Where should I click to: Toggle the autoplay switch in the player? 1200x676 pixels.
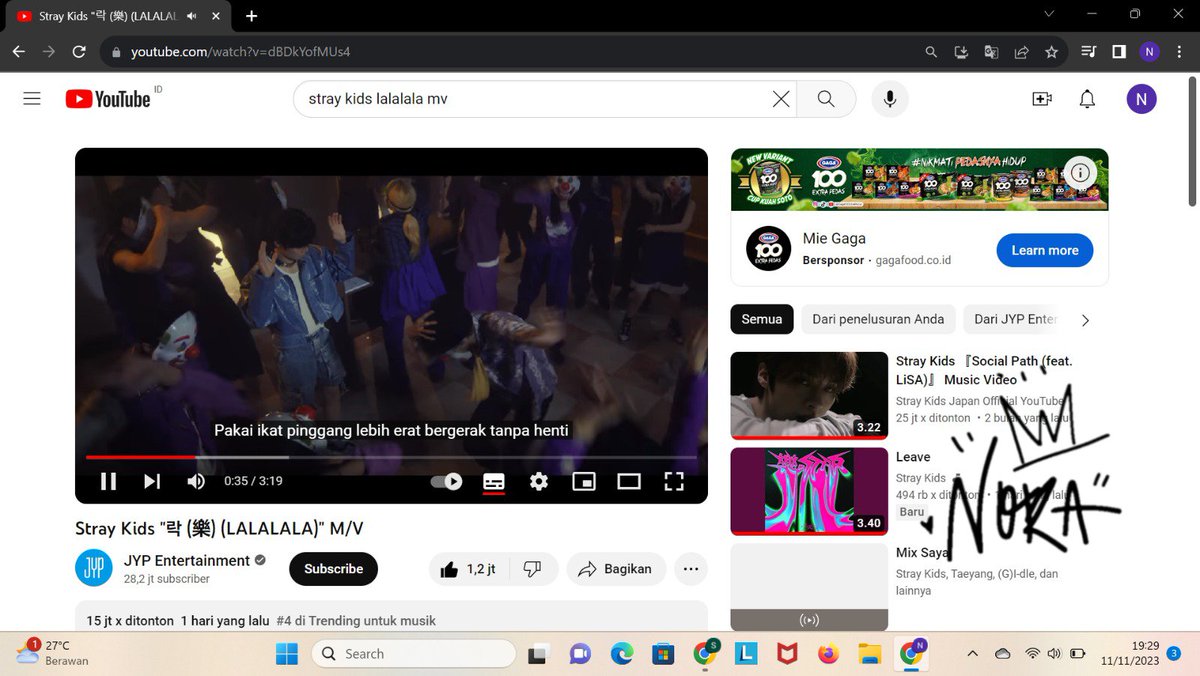pos(446,481)
